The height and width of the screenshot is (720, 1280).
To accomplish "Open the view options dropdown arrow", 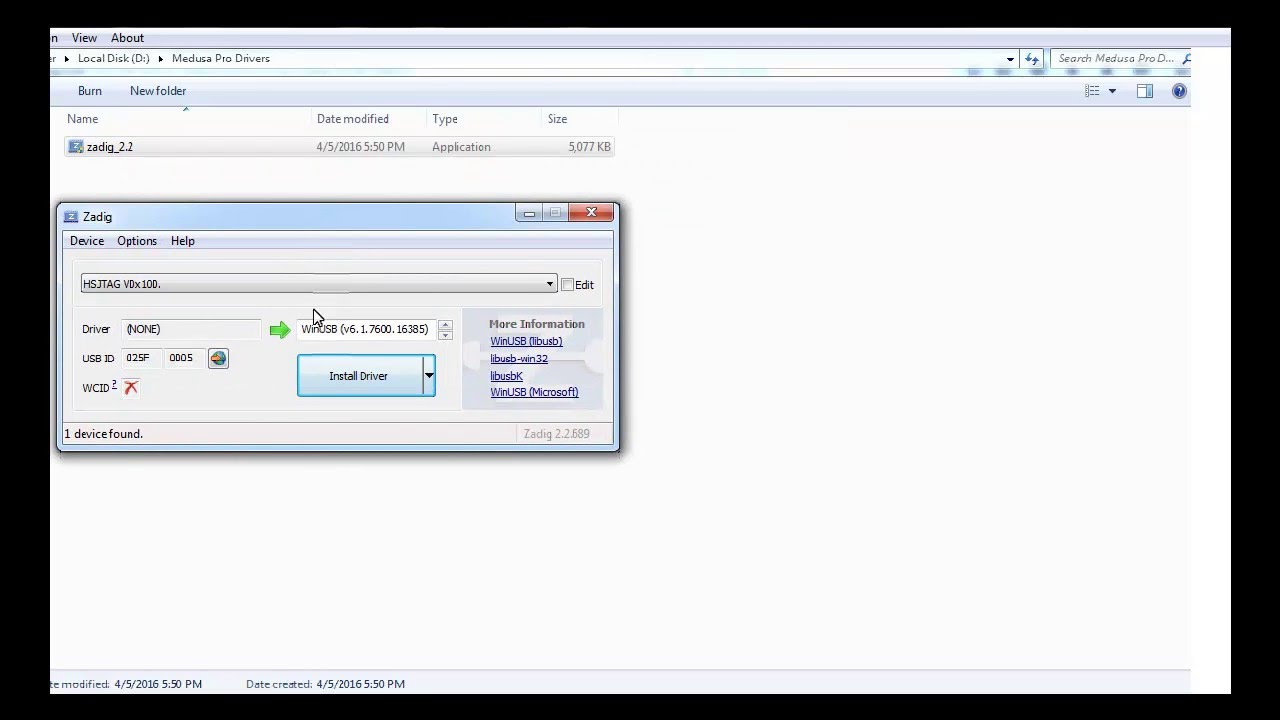I will pyautogui.click(x=1112, y=91).
